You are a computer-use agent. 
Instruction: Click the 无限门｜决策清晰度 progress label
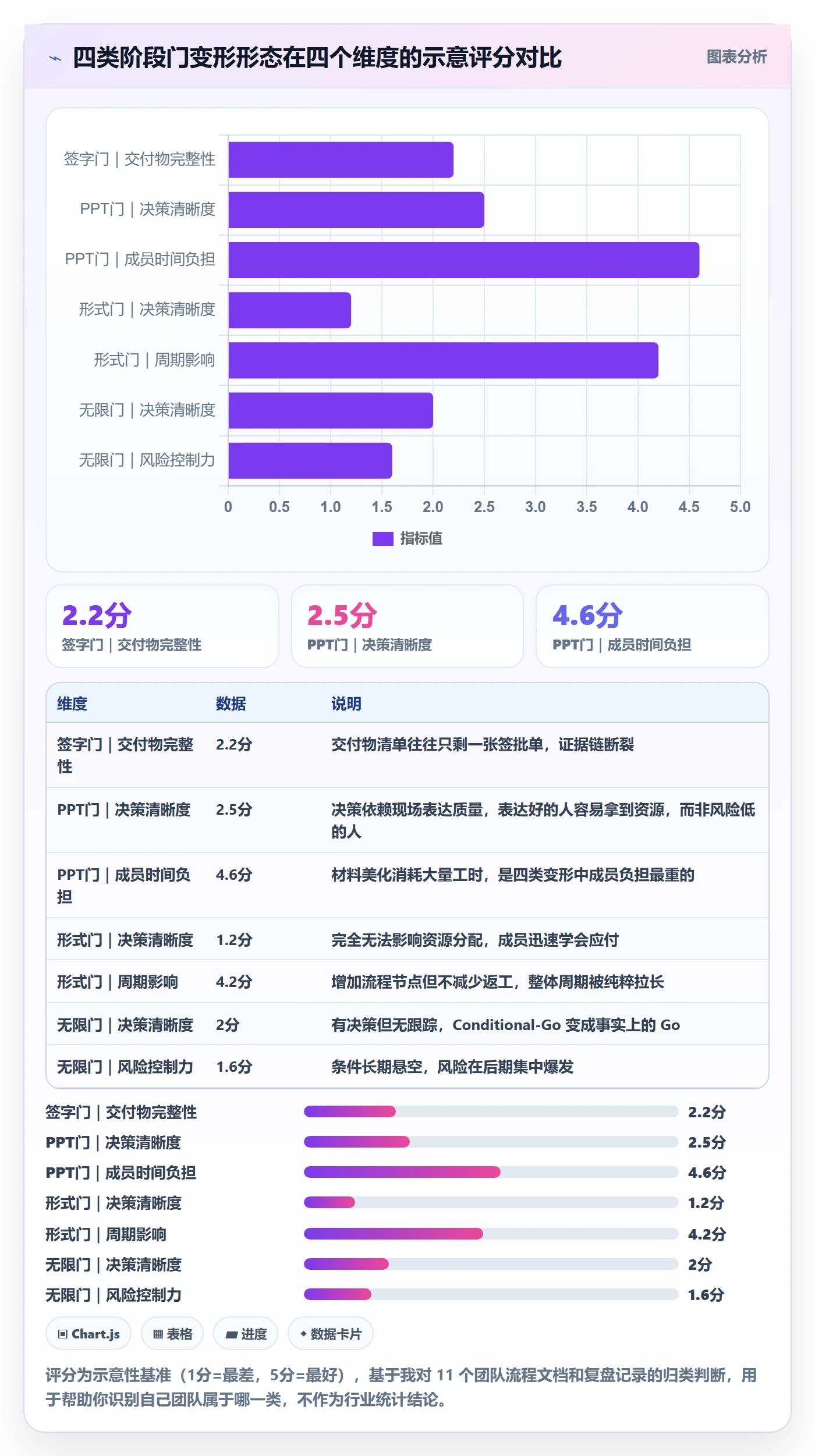click(x=114, y=1264)
